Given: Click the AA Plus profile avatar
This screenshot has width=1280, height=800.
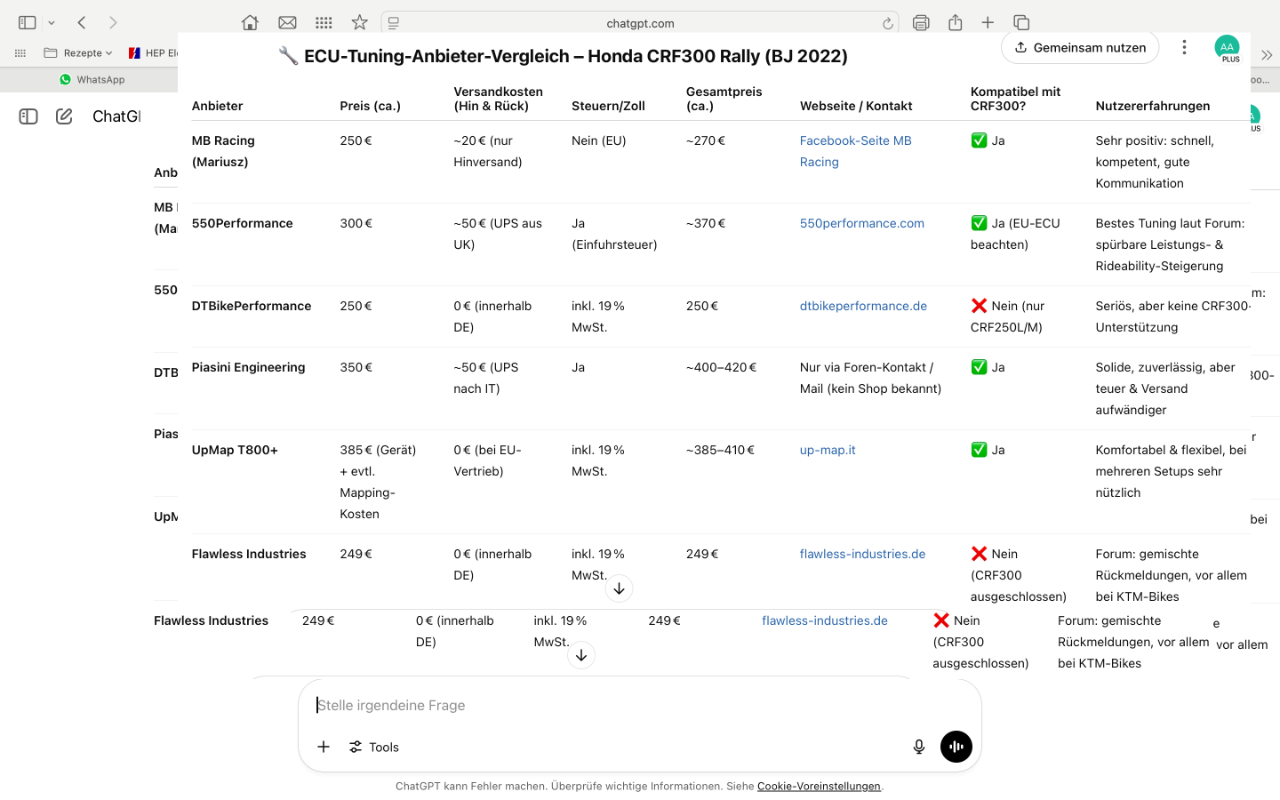Looking at the screenshot, I should (1226, 48).
